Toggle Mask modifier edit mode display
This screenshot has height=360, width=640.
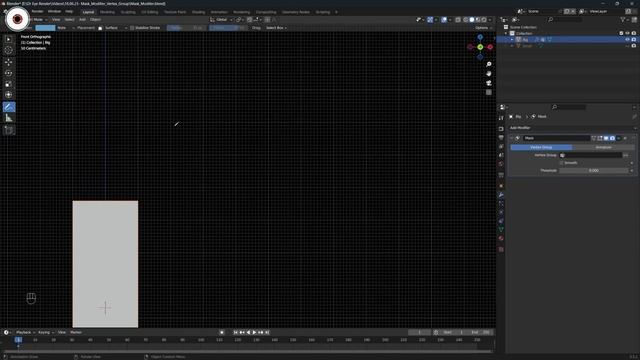point(600,138)
